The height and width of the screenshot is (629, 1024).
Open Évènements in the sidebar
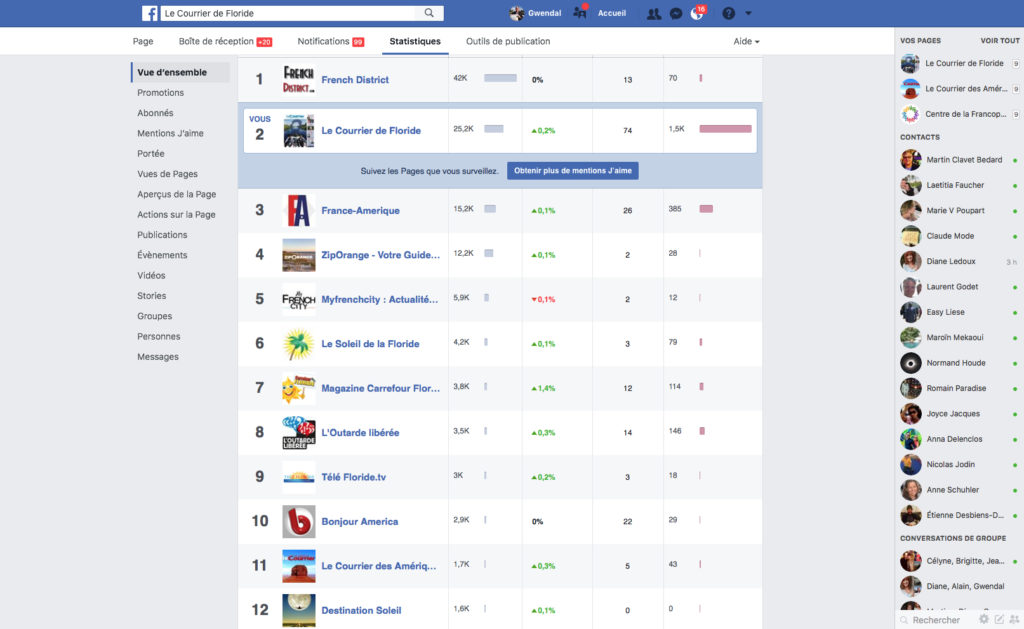(x=162, y=255)
